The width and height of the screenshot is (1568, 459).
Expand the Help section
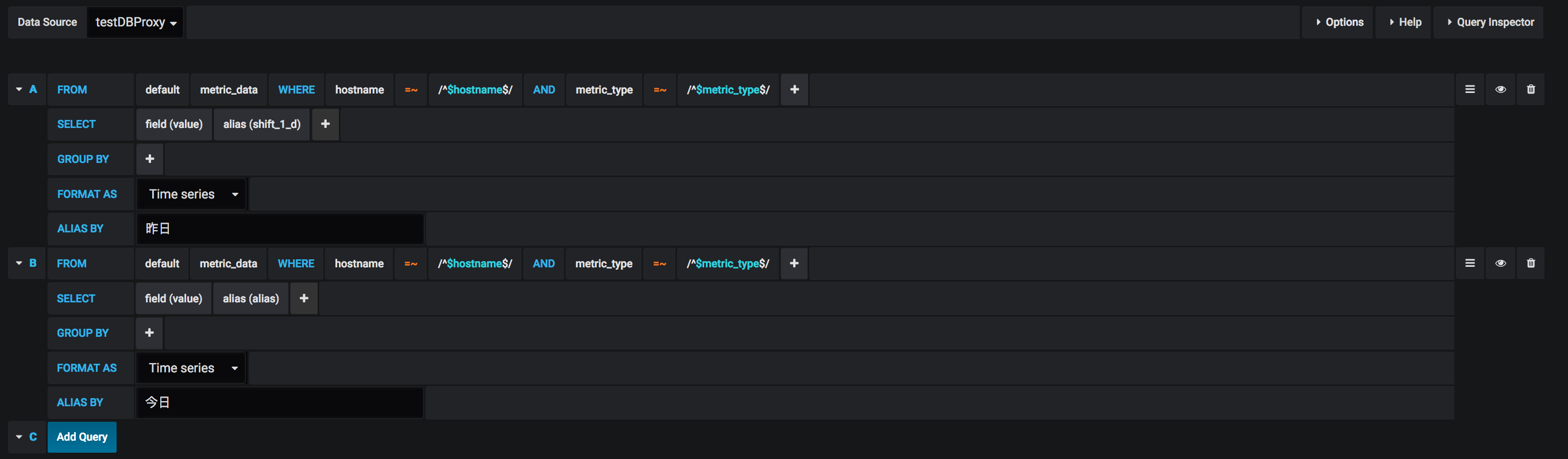(x=1405, y=22)
